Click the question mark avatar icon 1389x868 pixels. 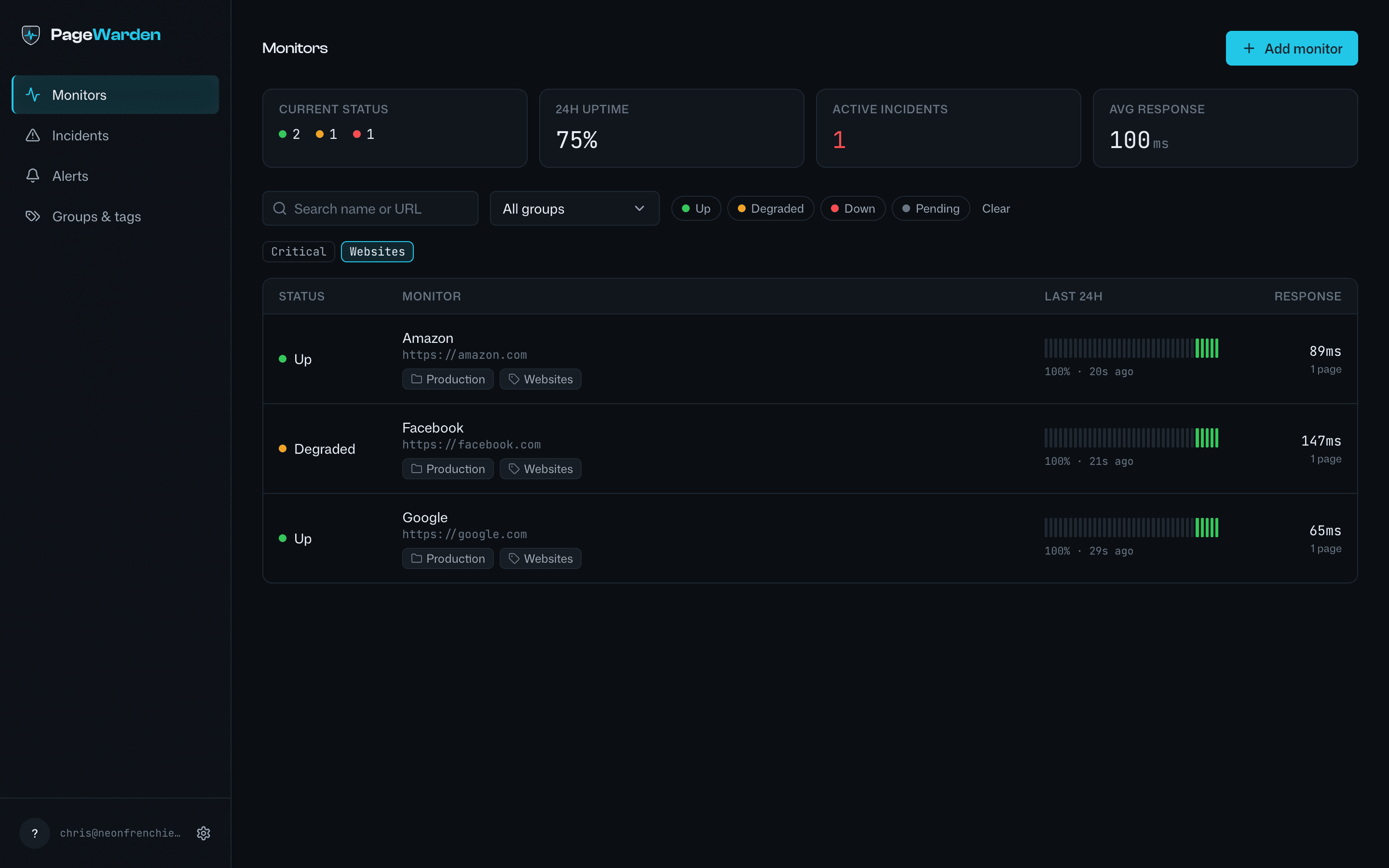click(x=34, y=833)
